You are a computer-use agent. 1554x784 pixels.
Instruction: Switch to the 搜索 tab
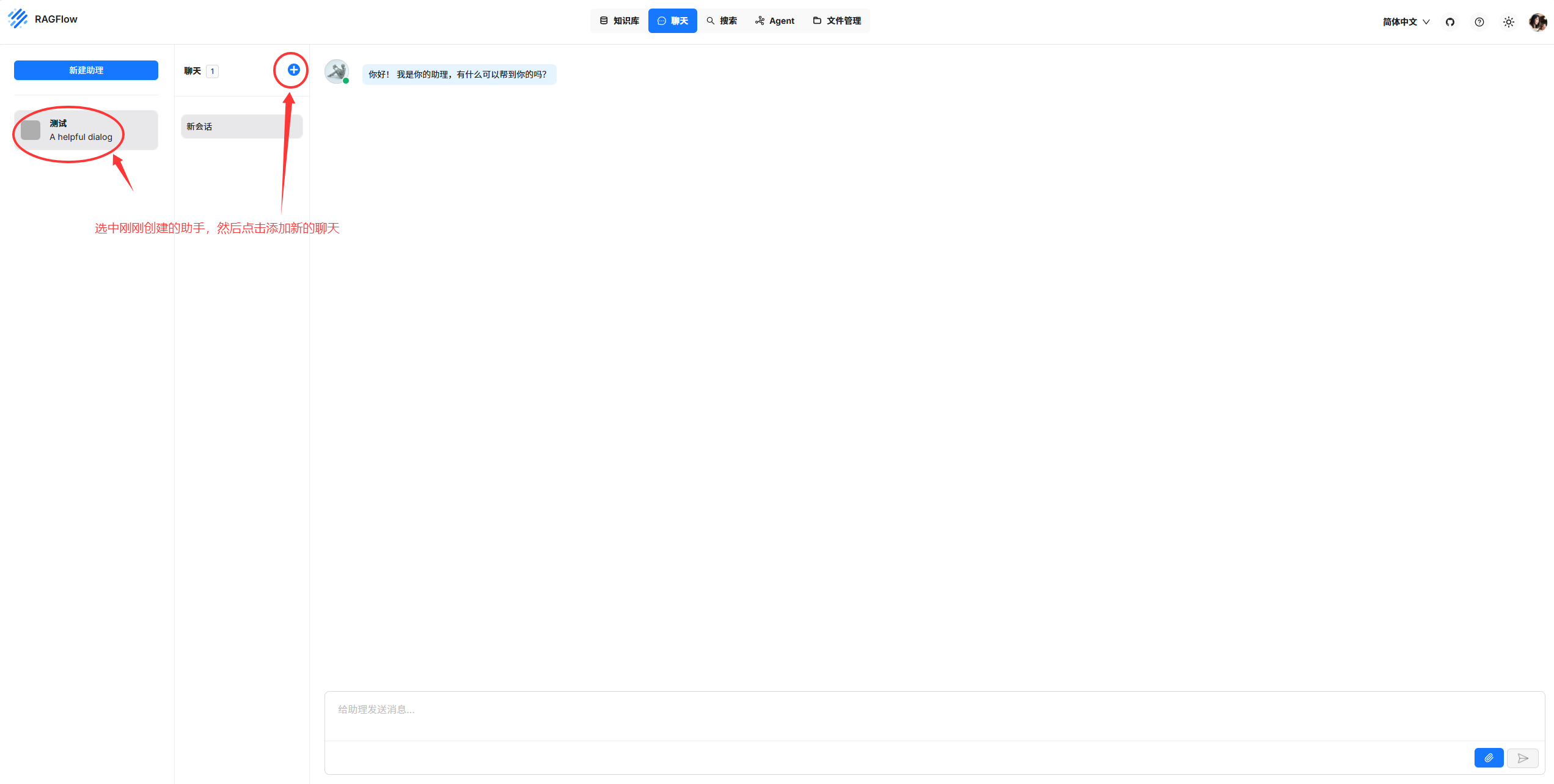[x=722, y=21]
